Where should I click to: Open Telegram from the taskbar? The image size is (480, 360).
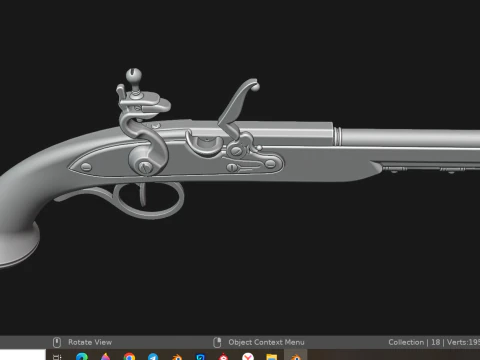(153, 357)
